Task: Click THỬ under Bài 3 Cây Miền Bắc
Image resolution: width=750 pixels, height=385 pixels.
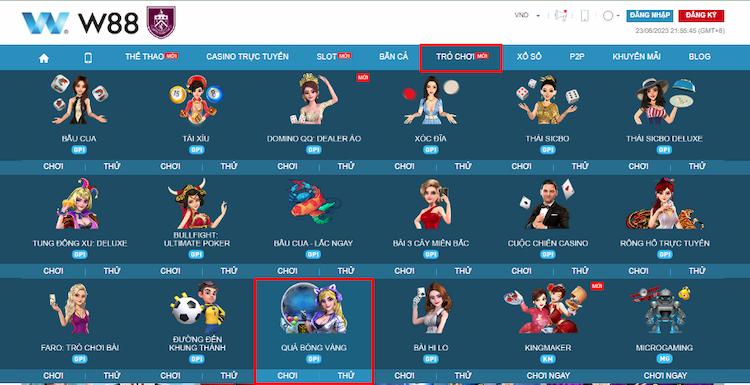Action: 463,271
